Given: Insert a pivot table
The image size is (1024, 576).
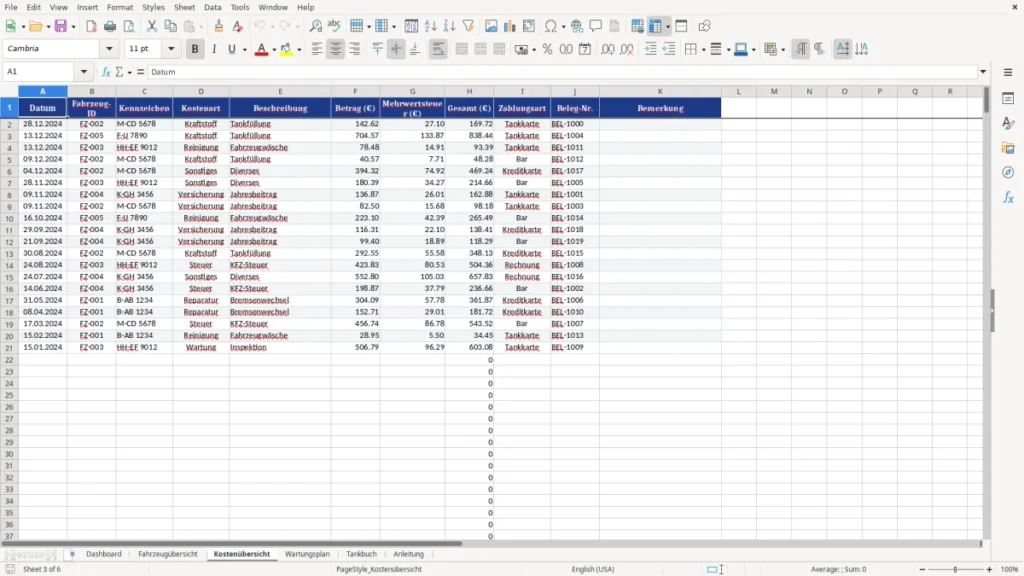Looking at the screenshot, I should coord(529,26).
